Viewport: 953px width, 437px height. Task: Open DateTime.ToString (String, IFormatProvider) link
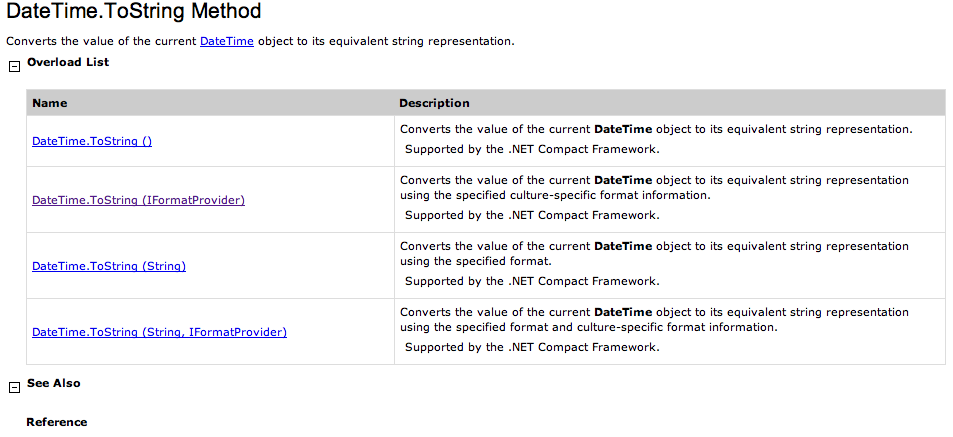[x=159, y=332]
